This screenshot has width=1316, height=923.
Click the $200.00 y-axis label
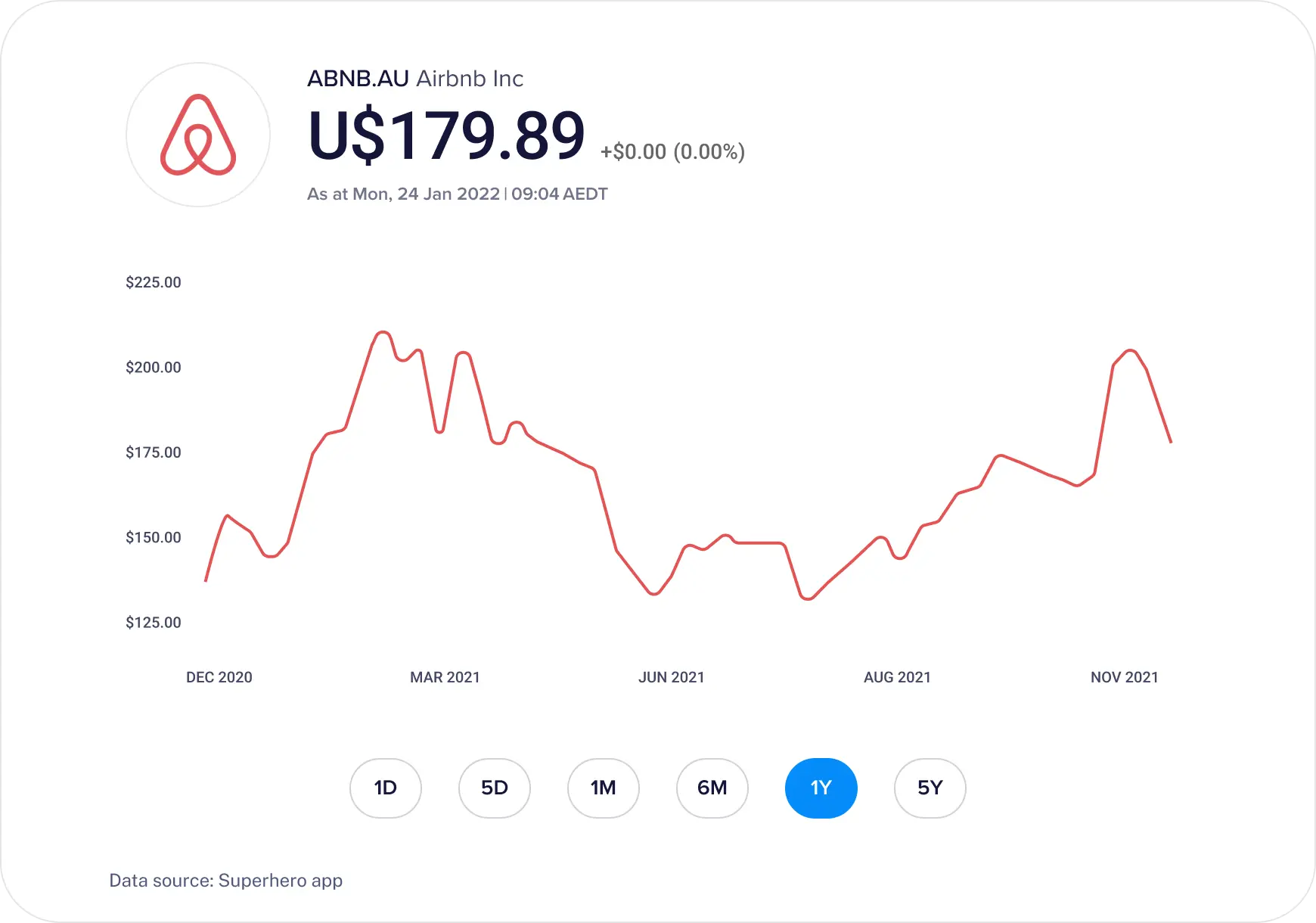click(154, 367)
